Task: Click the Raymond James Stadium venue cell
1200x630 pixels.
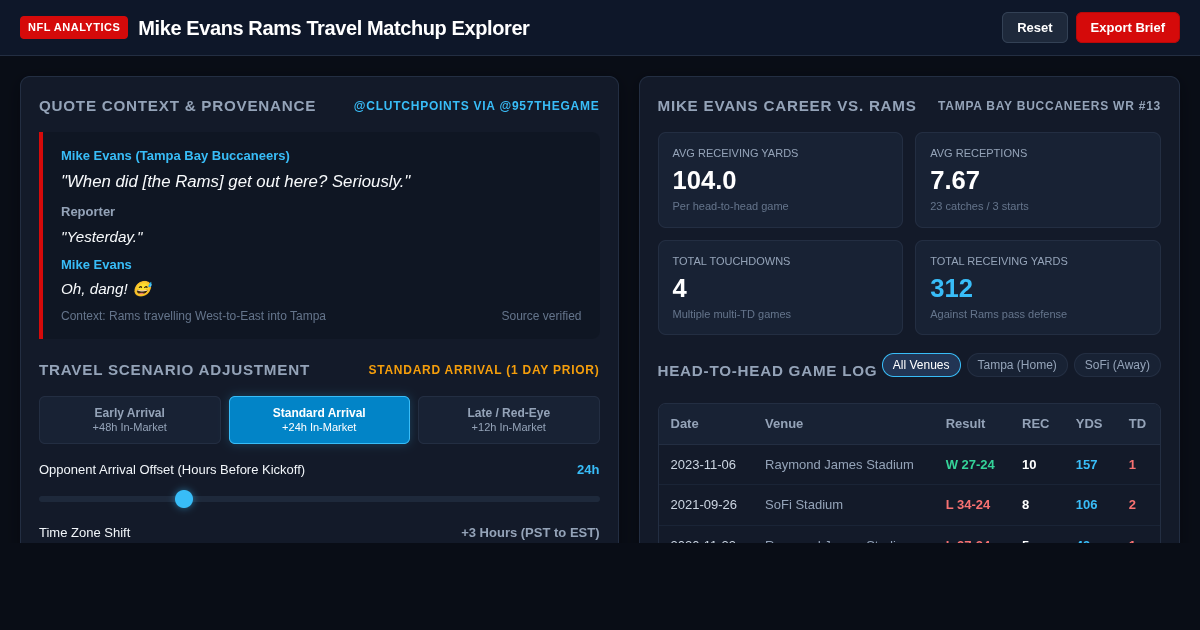Action: [x=839, y=464]
